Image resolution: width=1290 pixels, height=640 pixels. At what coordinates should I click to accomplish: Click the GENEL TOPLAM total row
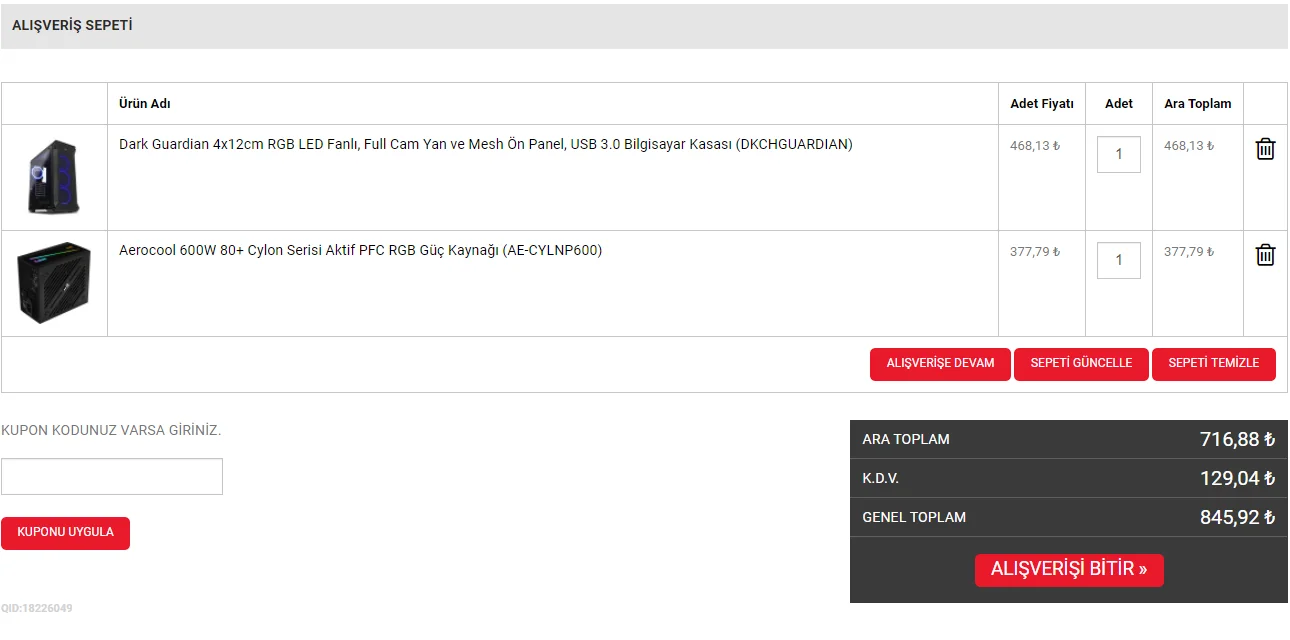point(1068,517)
